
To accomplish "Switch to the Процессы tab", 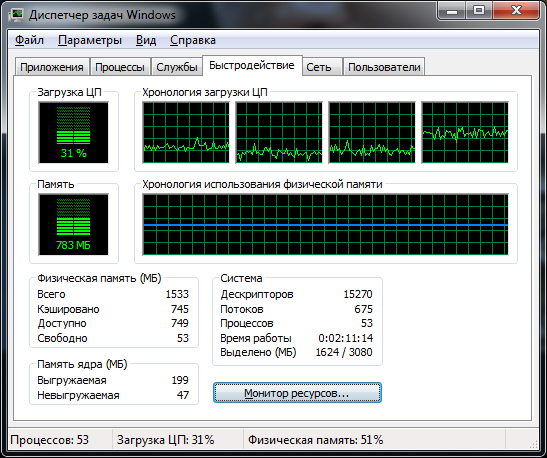I will click(120, 67).
